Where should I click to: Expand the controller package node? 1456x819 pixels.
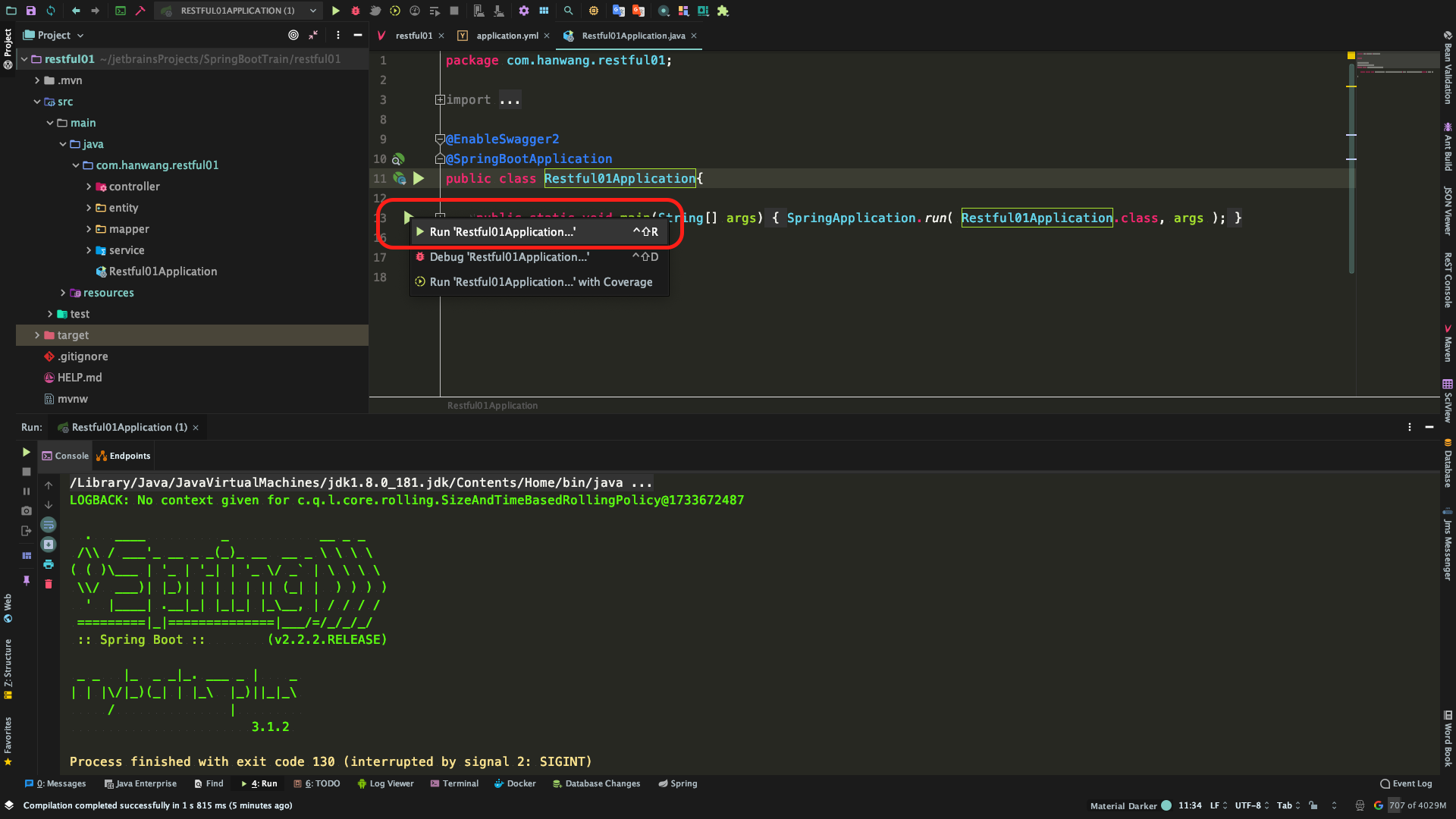point(89,187)
